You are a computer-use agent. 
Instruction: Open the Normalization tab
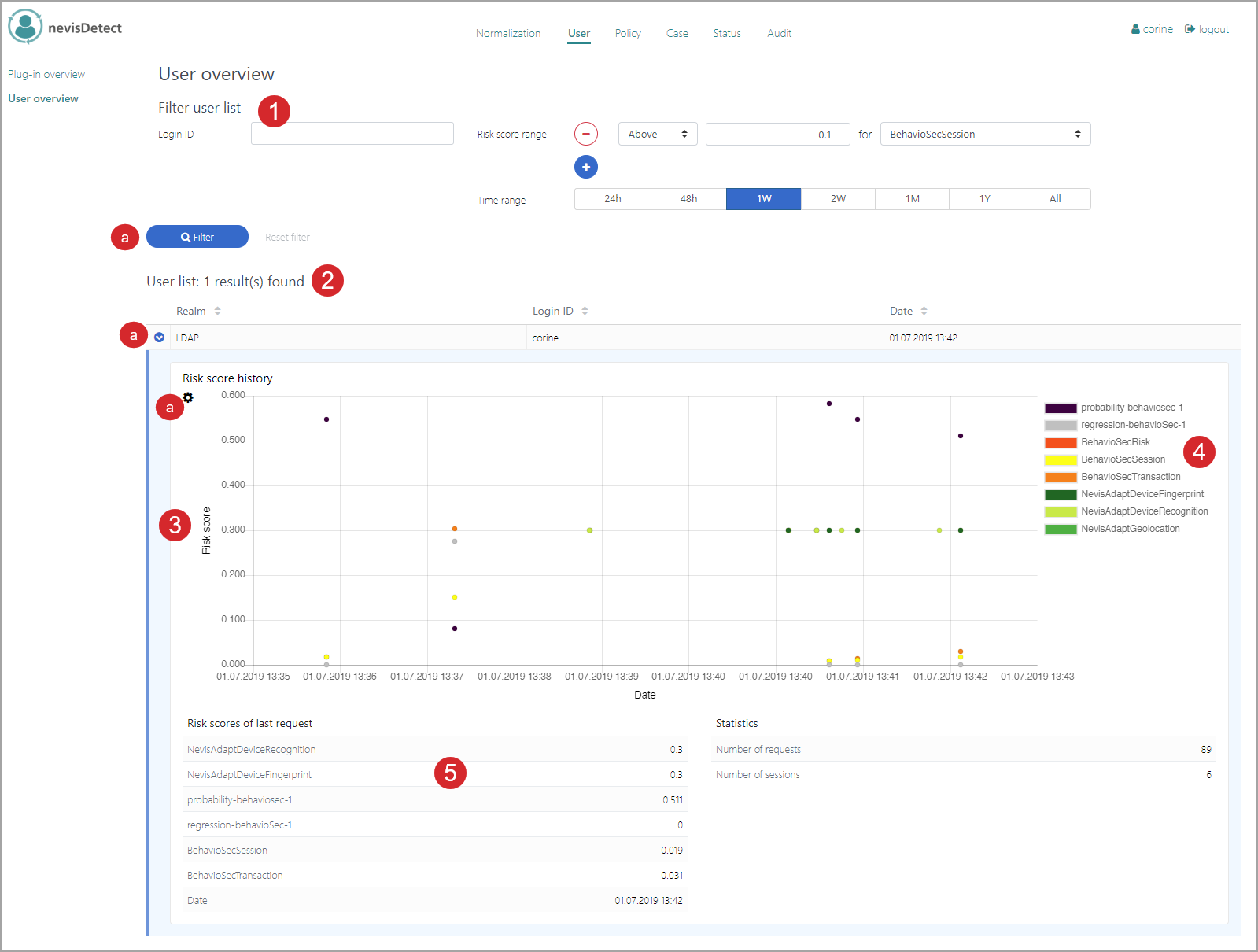(508, 33)
